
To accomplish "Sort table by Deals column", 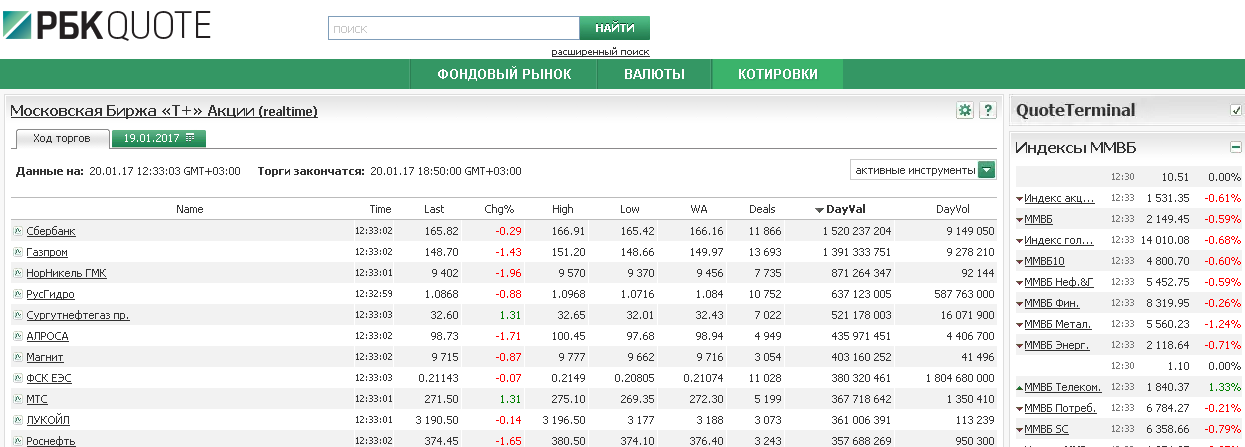I will click(762, 210).
